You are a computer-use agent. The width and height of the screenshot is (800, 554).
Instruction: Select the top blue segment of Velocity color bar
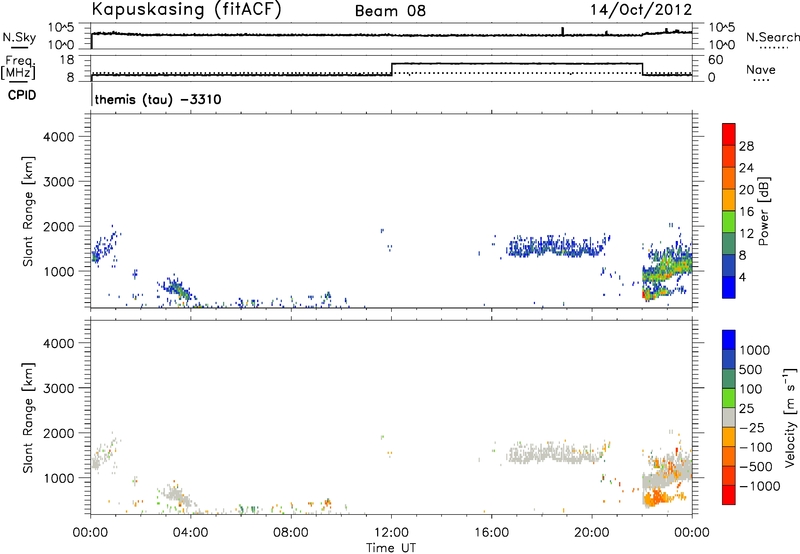pyautogui.click(x=729, y=340)
